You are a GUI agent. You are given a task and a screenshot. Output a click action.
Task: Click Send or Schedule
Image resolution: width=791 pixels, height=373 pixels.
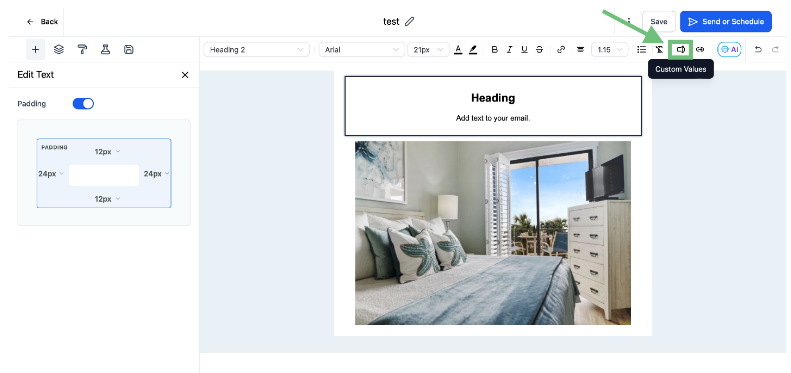pos(726,22)
